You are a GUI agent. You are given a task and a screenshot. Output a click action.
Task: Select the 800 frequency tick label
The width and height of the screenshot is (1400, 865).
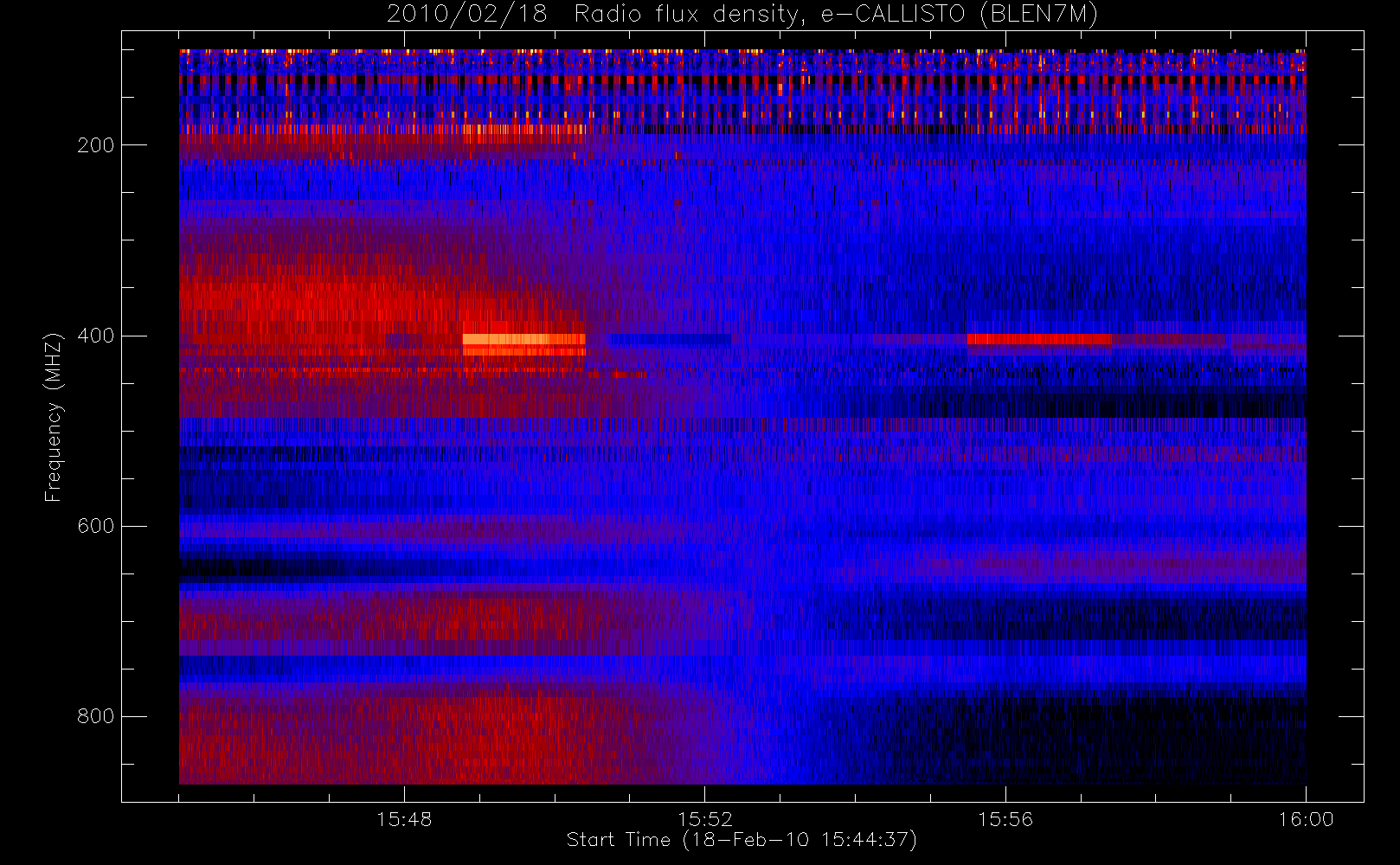[x=95, y=716]
